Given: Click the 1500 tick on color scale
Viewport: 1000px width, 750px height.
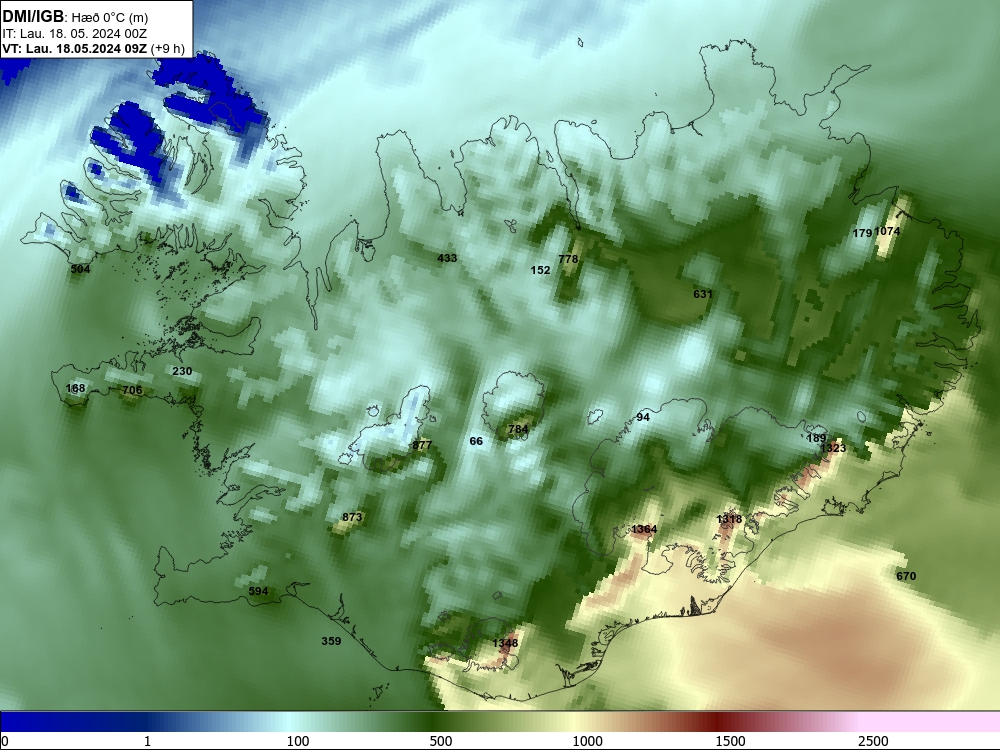Looking at the screenshot, I should (730, 741).
